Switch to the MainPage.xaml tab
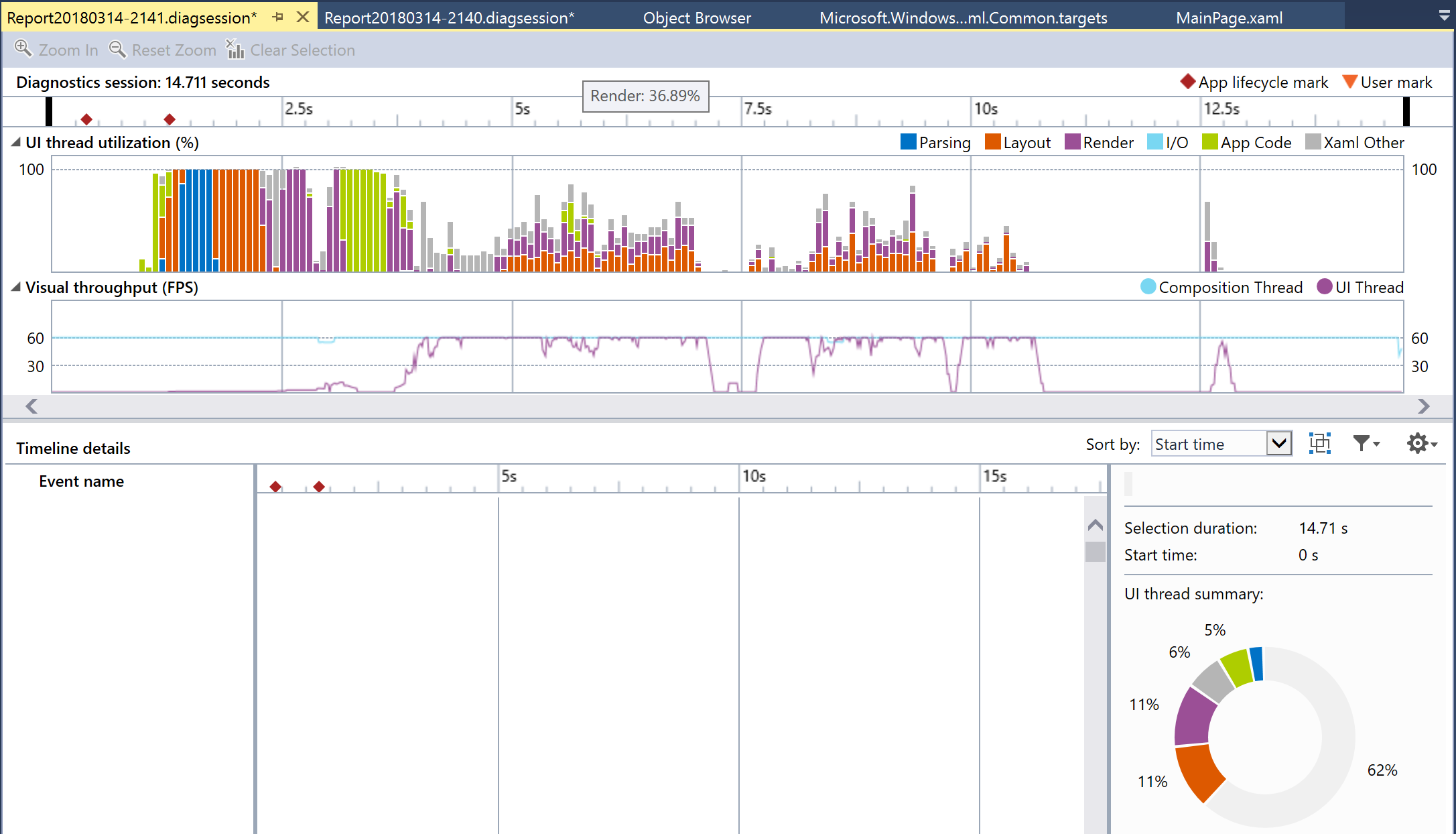Image resolution: width=1456 pixels, height=834 pixels. [x=1229, y=17]
